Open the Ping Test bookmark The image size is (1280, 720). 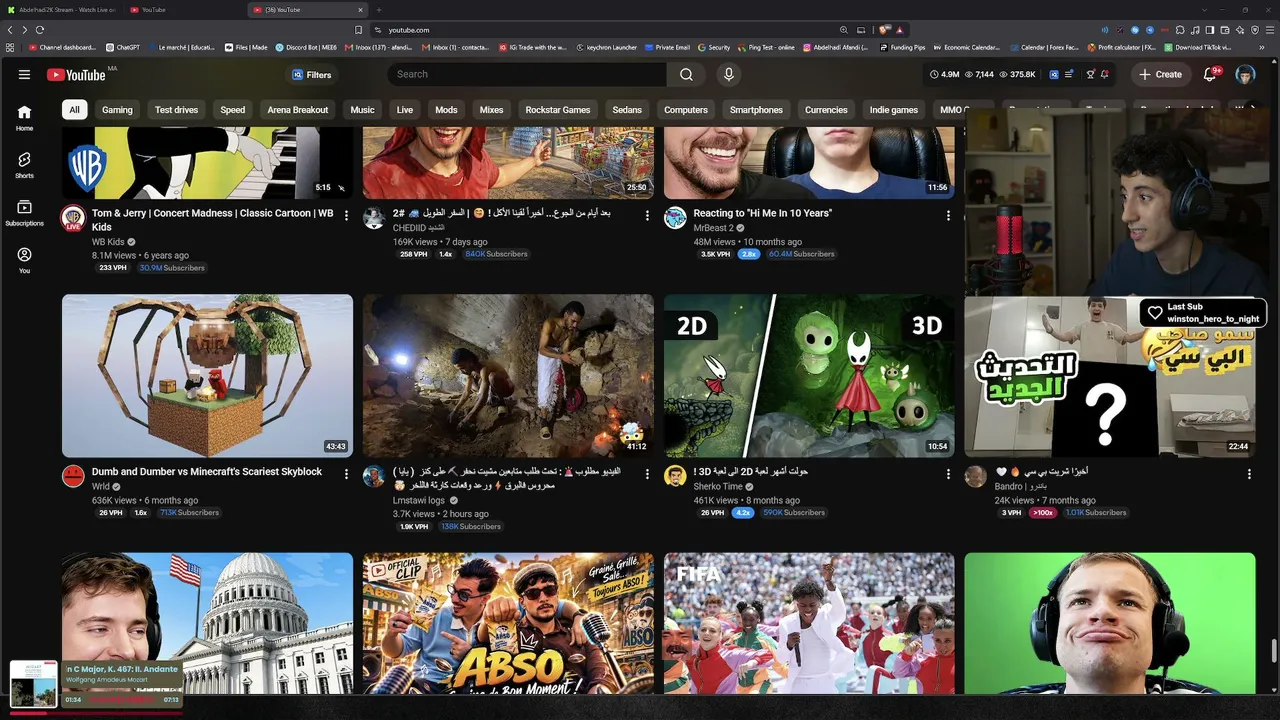pyautogui.click(x=765, y=47)
